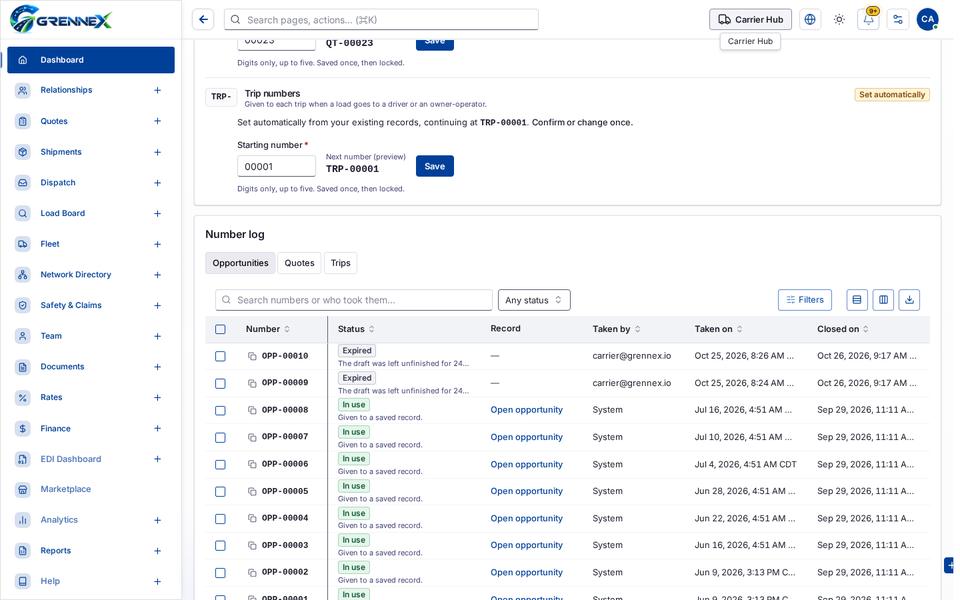Switch to the Quotes tab
The image size is (960, 600).
tap(299, 263)
